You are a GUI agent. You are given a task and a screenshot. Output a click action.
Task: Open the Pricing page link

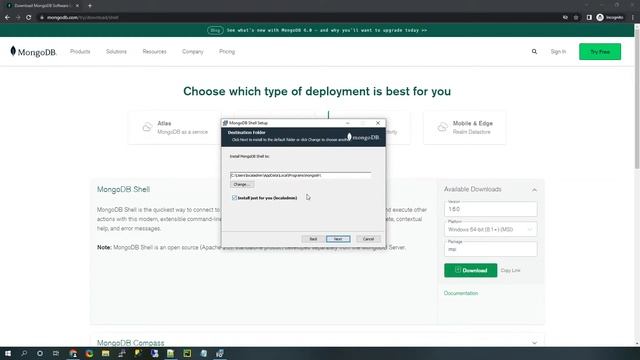click(227, 52)
